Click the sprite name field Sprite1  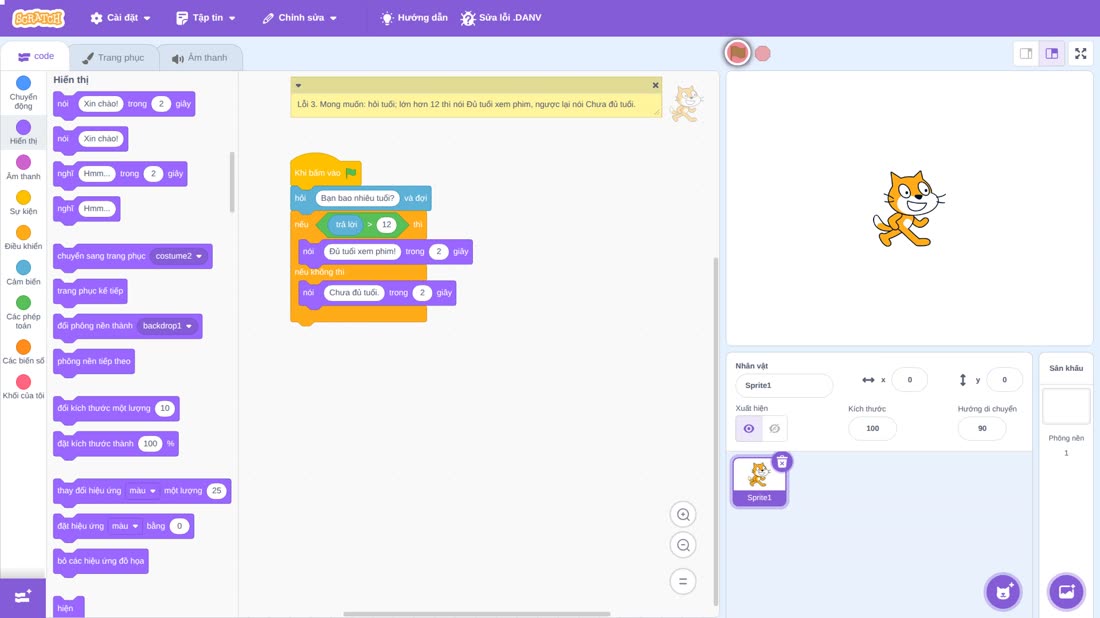(784, 385)
